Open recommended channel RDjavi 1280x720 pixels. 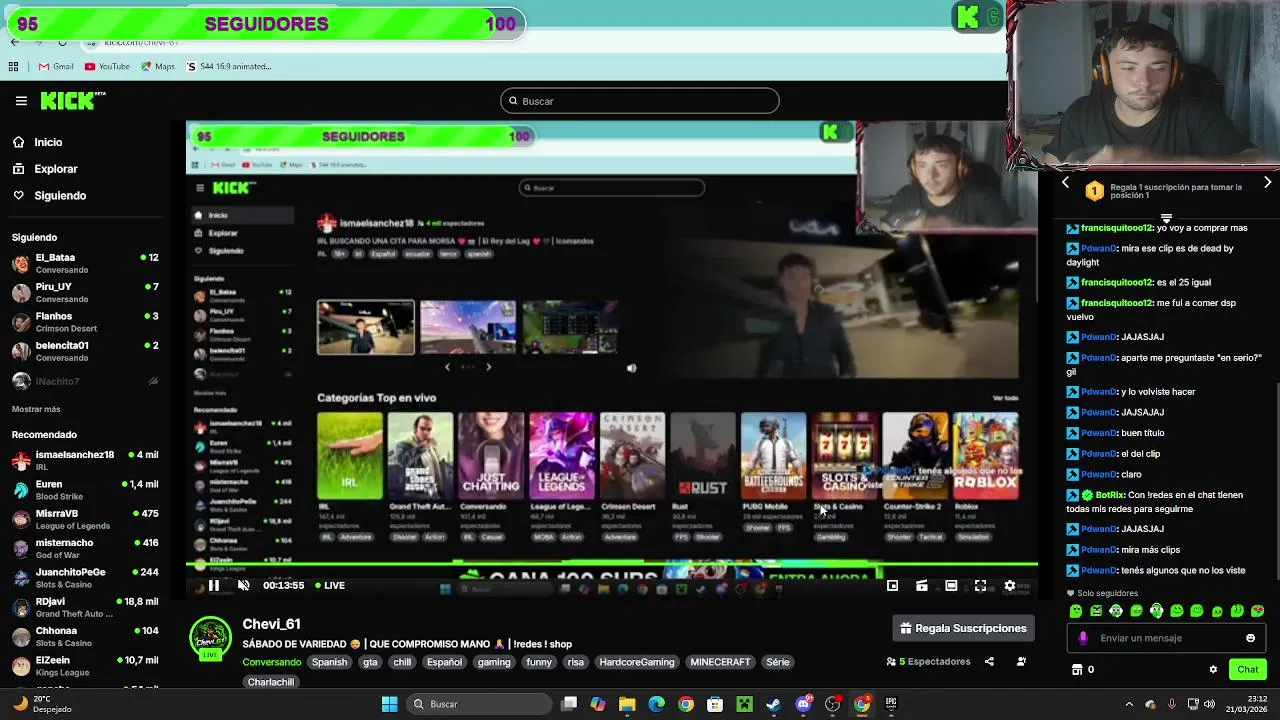[85, 608]
